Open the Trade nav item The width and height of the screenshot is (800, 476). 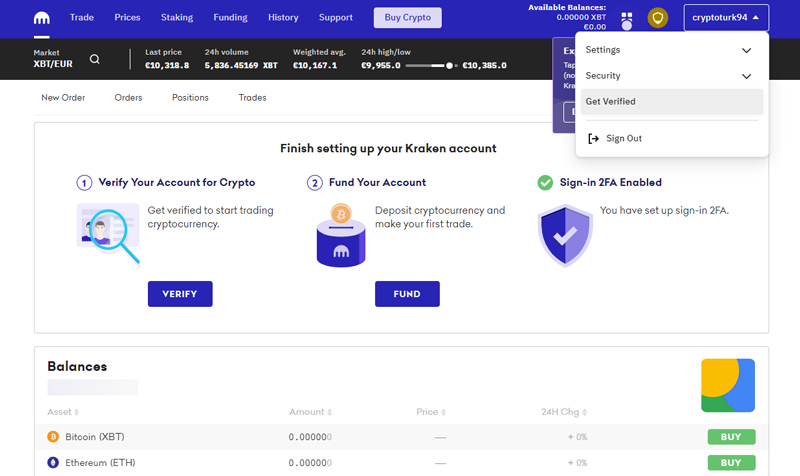pyautogui.click(x=82, y=17)
